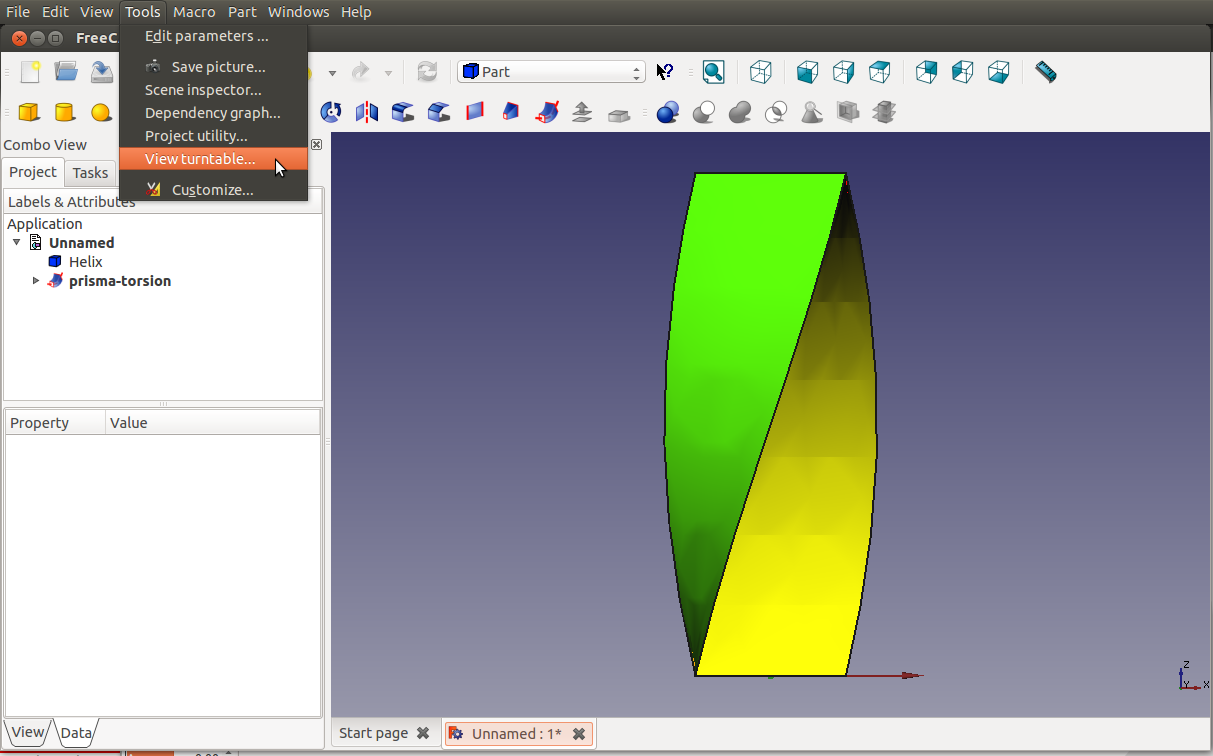1213x756 pixels.
Task: Click the Boolean operation blue spheres icon
Action: click(x=668, y=112)
